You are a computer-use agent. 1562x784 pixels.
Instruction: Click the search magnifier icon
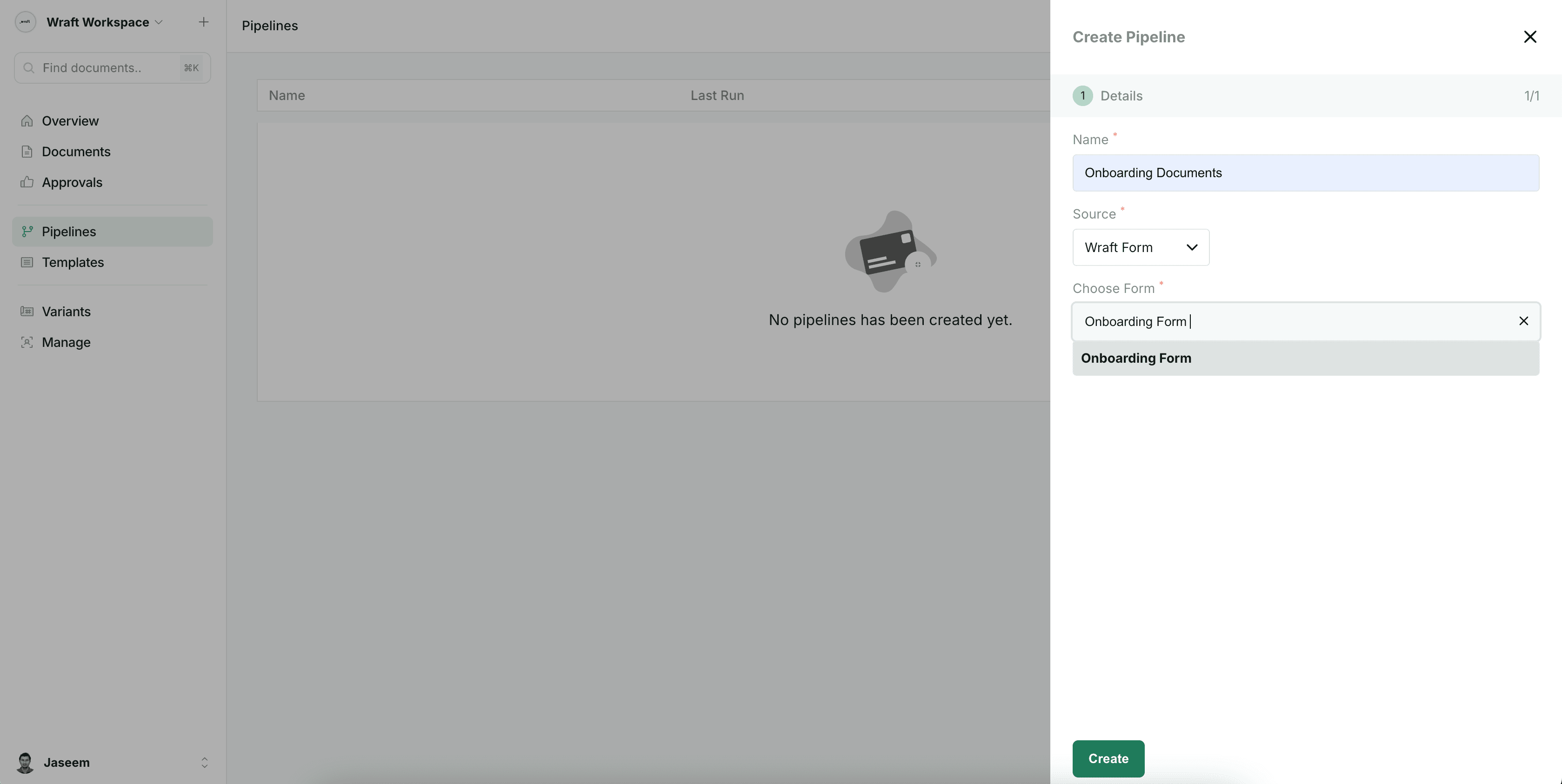pyautogui.click(x=28, y=68)
